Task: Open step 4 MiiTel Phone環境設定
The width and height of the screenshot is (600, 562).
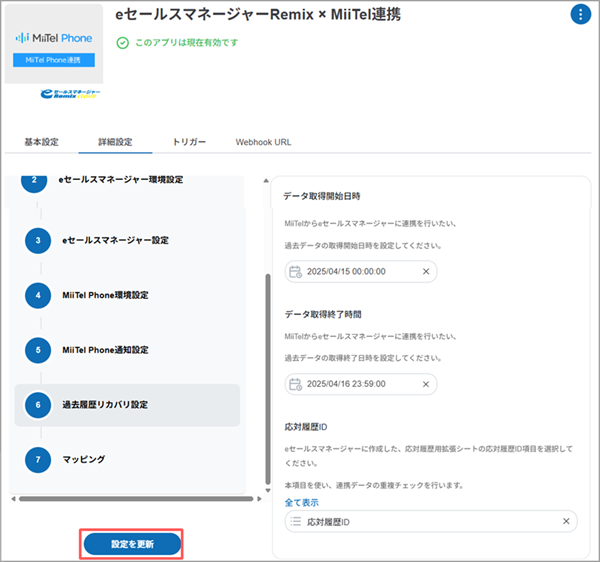Action: coord(104,295)
